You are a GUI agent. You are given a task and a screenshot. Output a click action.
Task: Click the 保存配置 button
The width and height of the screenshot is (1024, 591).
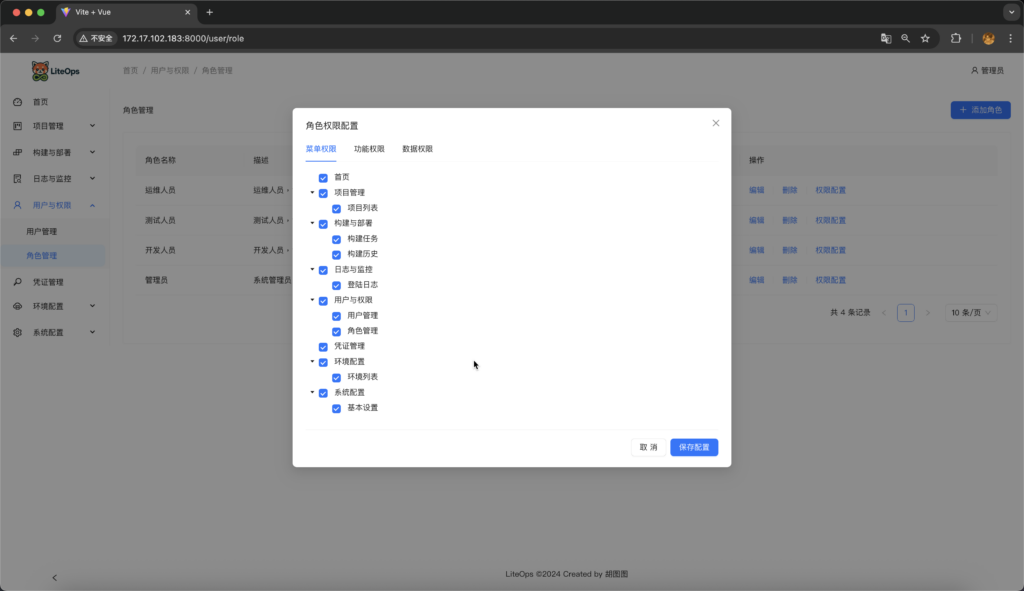pyautogui.click(x=693, y=447)
